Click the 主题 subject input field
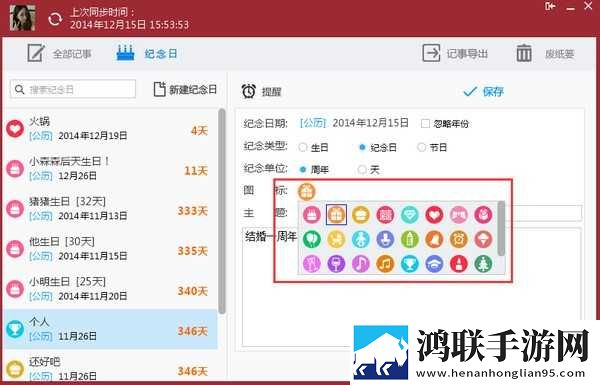Image resolution: width=600 pixels, height=385 pixels. (x=543, y=213)
